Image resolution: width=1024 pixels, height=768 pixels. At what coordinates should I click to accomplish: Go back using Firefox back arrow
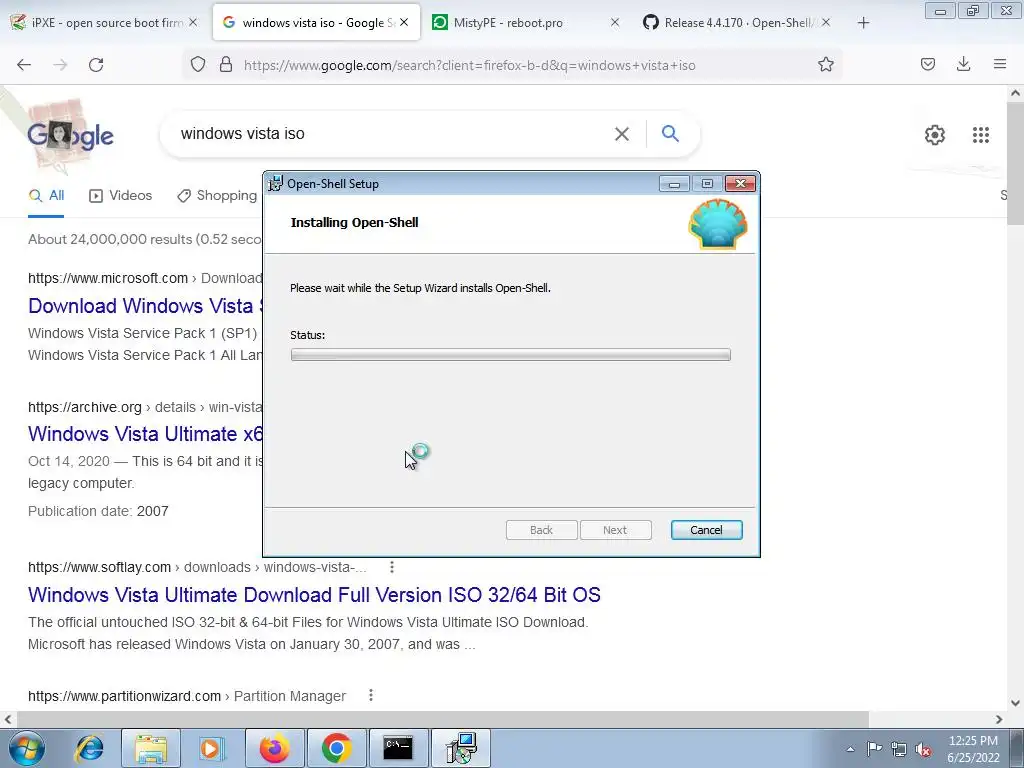tap(24, 65)
